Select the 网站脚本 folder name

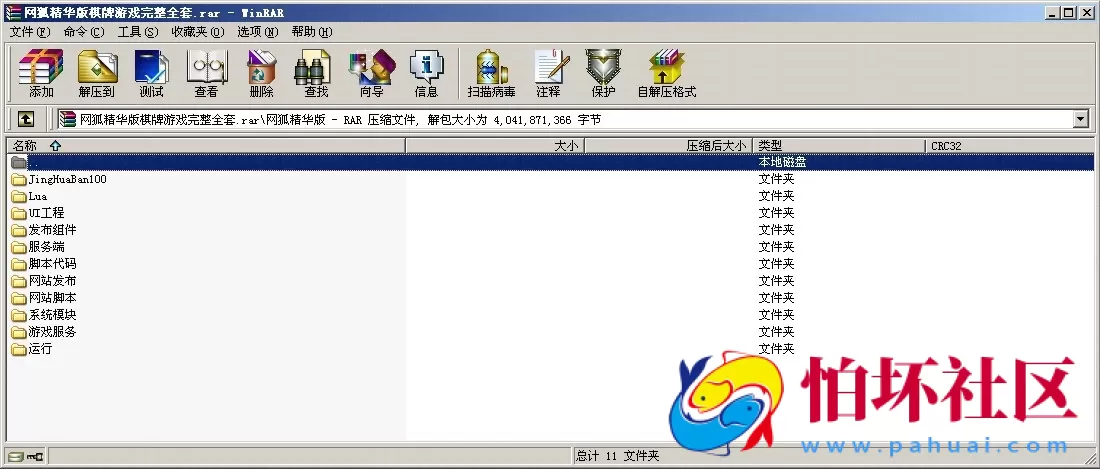click(53, 298)
